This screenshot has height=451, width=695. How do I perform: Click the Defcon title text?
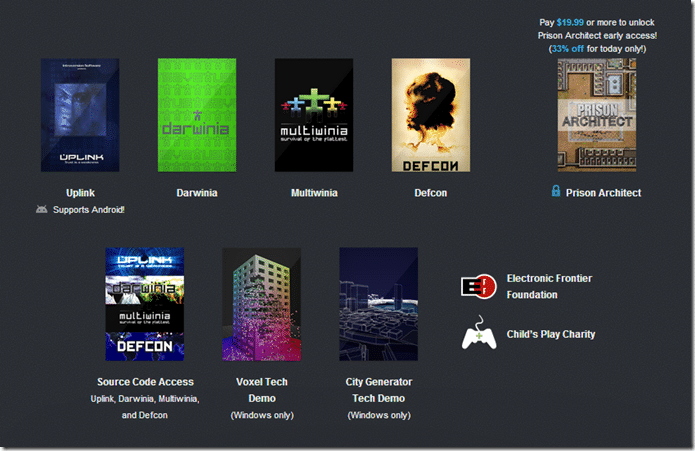pyautogui.click(x=431, y=193)
